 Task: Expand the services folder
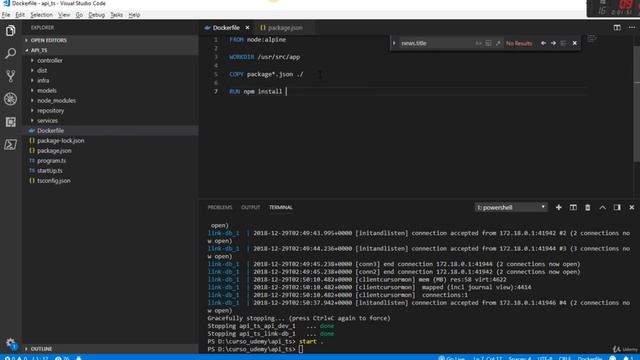[110, 120]
